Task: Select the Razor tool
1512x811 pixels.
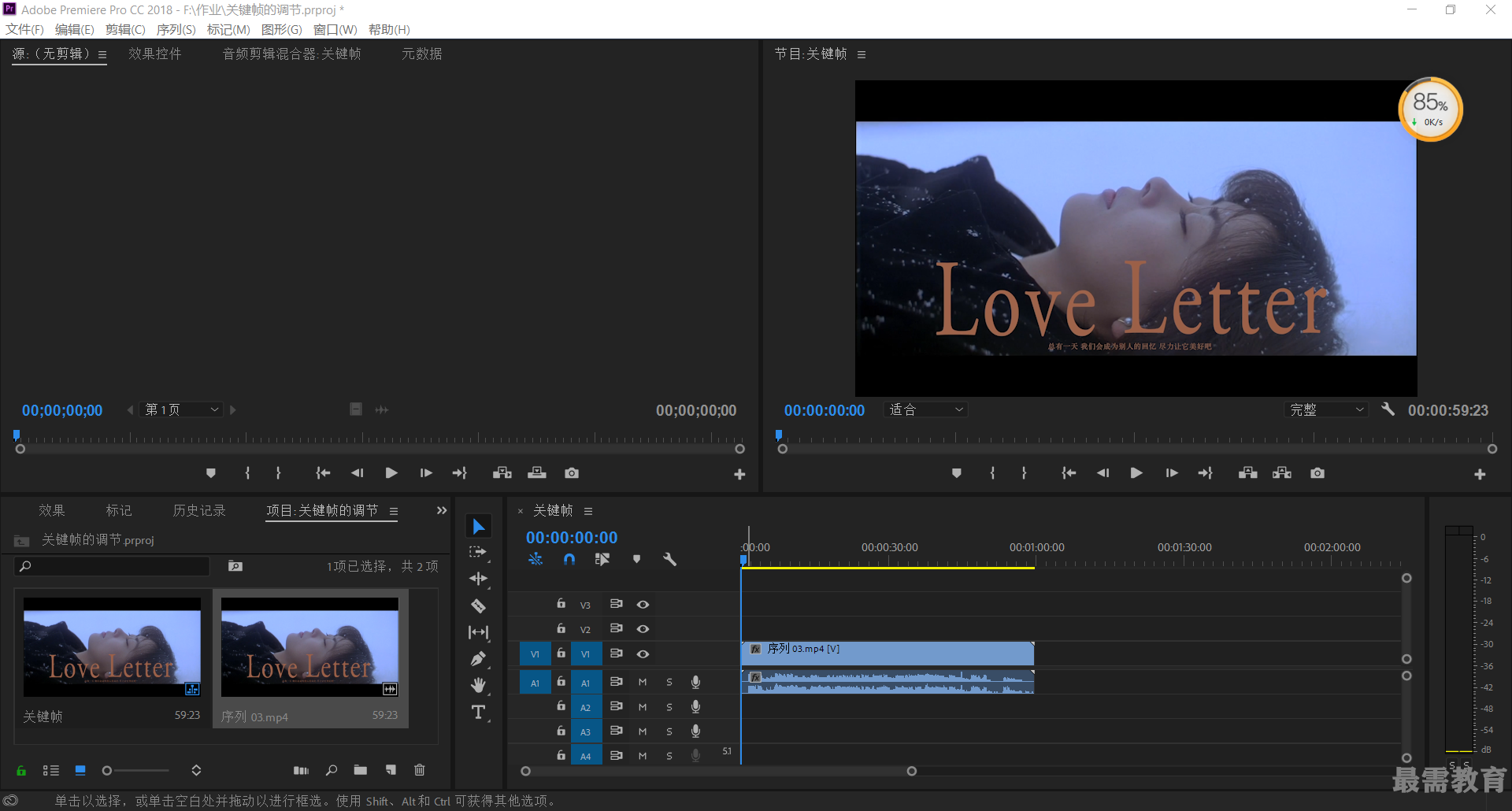Action: (x=478, y=605)
